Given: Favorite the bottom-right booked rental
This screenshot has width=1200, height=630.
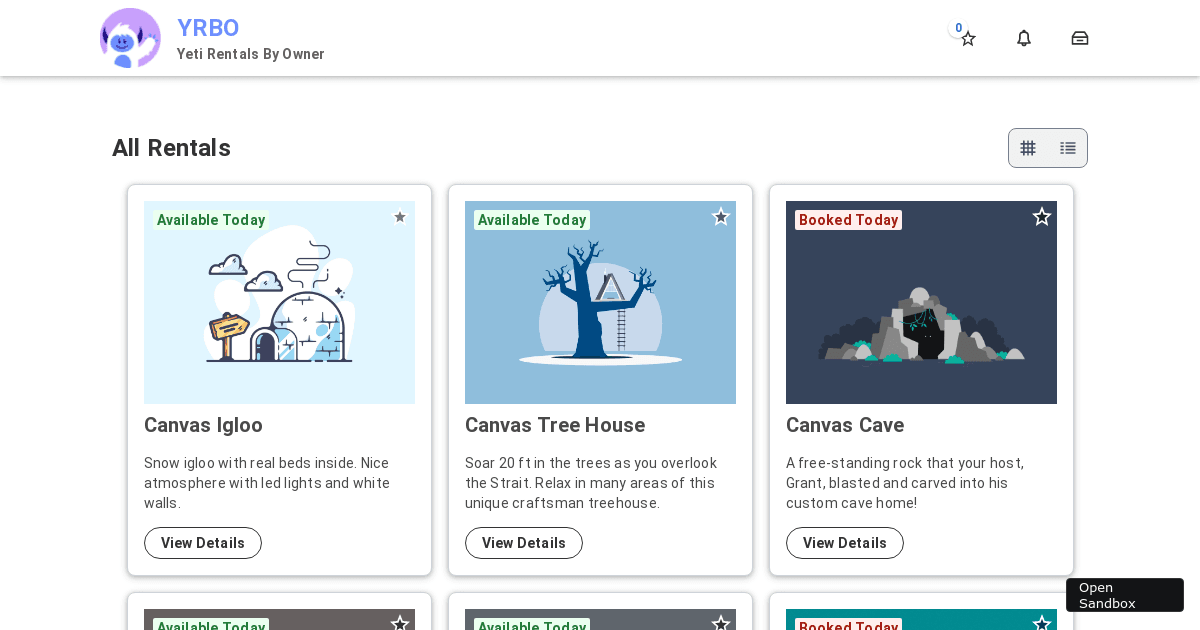Looking at the screenshot, I should [1042, 623].
